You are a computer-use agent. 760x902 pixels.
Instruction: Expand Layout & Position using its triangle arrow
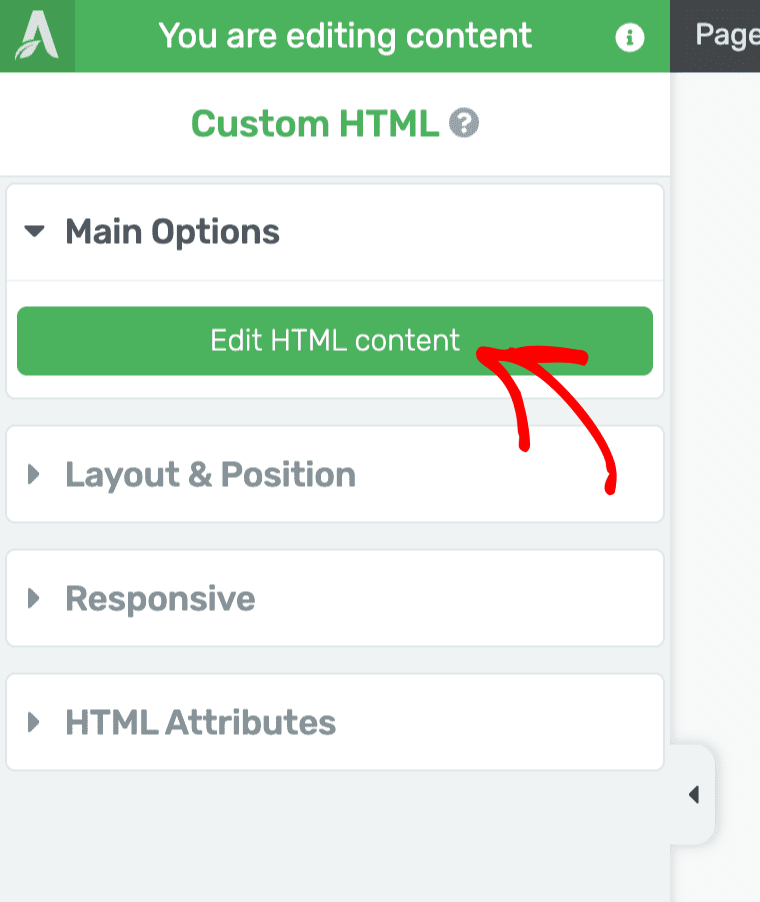coord(34,475)
